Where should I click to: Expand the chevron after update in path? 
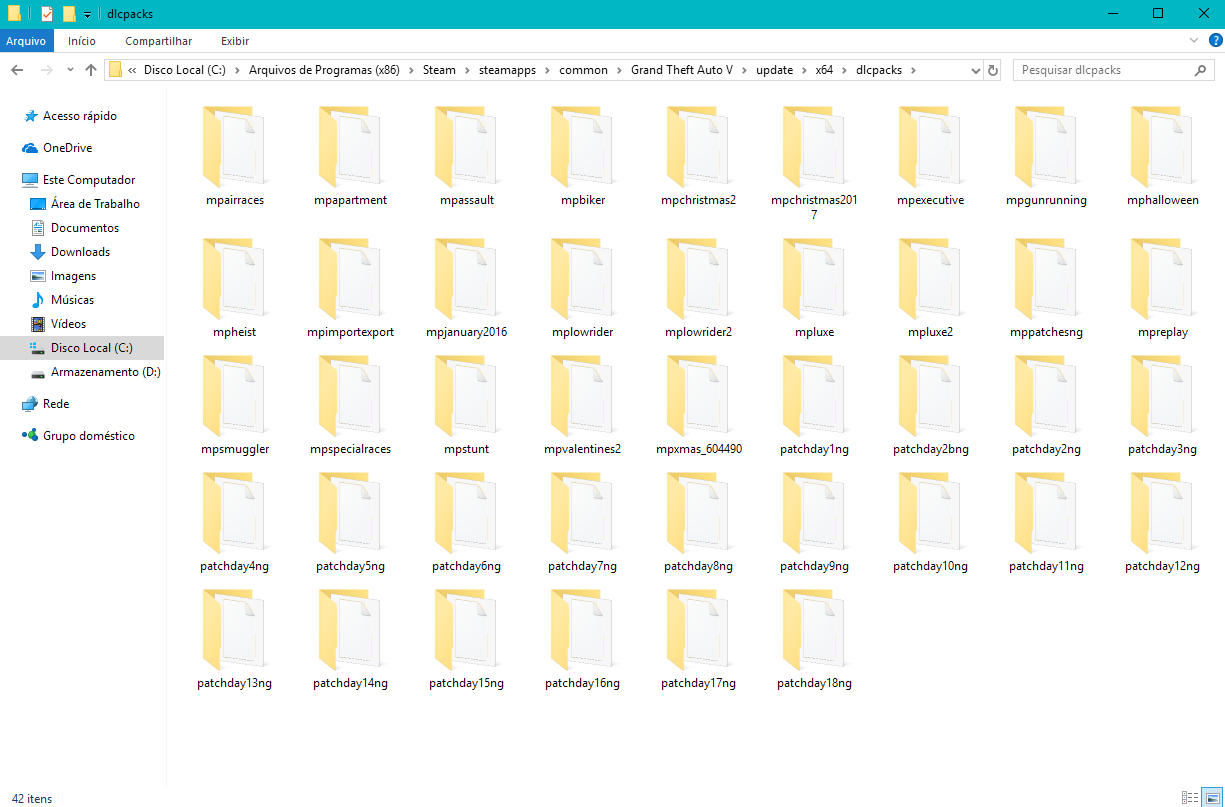804,70
